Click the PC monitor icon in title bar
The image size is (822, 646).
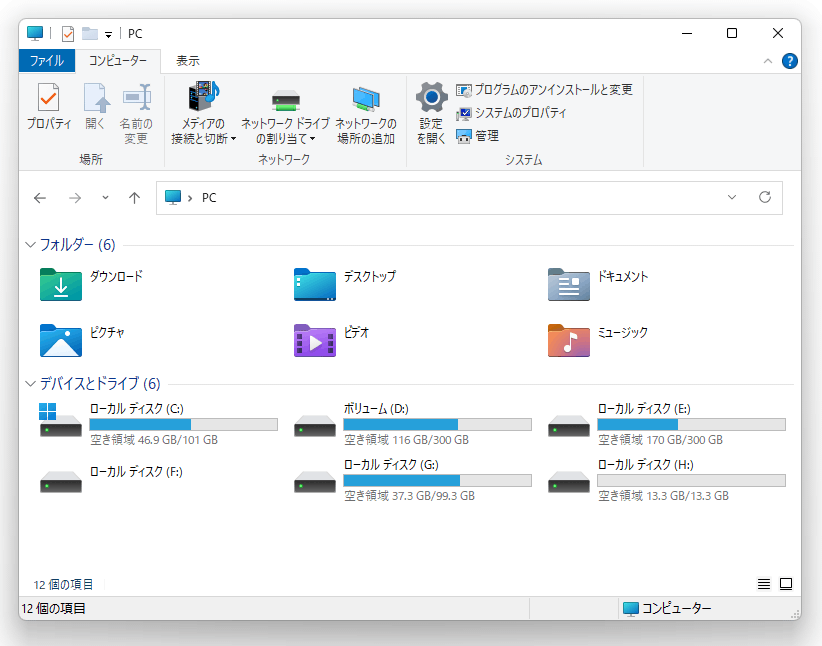(35, 33)
